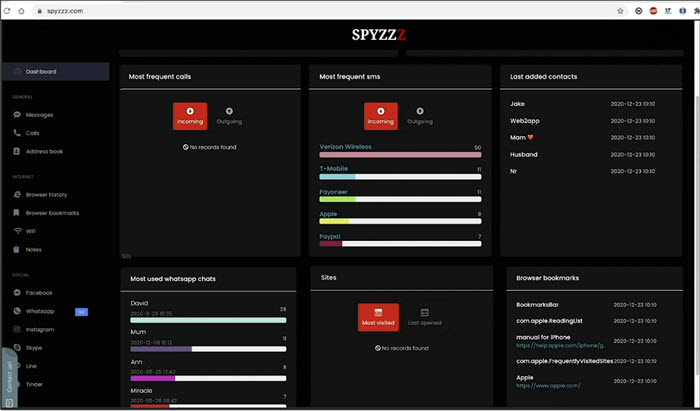Open the Tinder section
The height and width of the screenshot is (411, 700).
coord(34,384)
